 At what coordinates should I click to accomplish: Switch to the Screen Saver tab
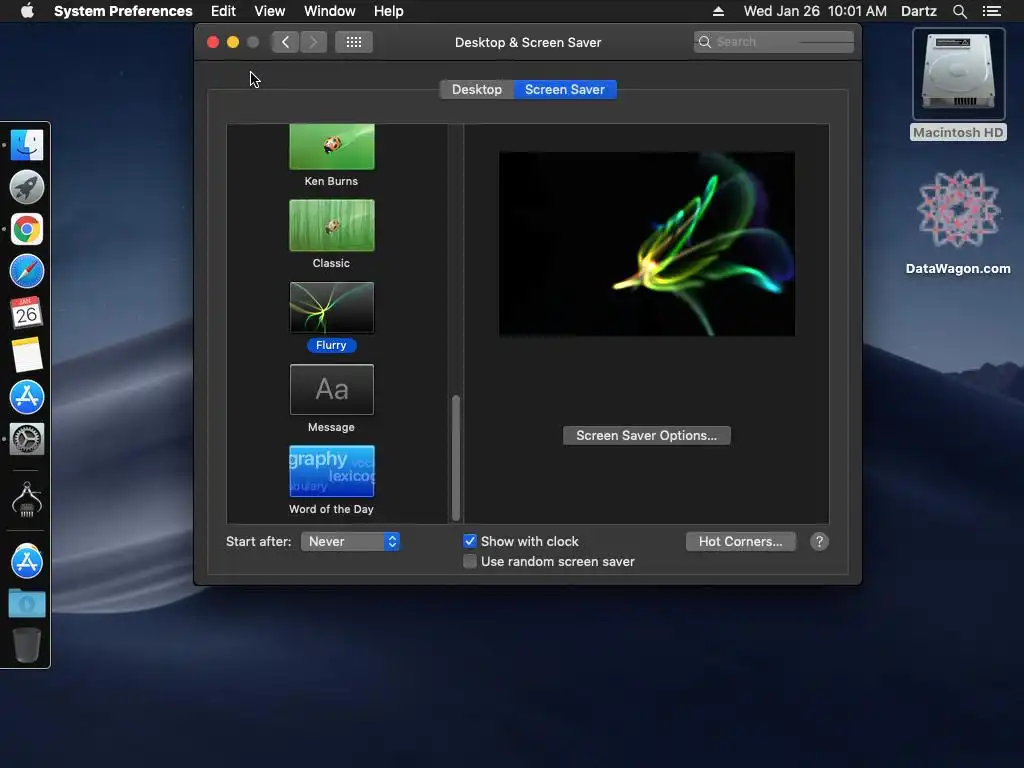pos(565,89)
